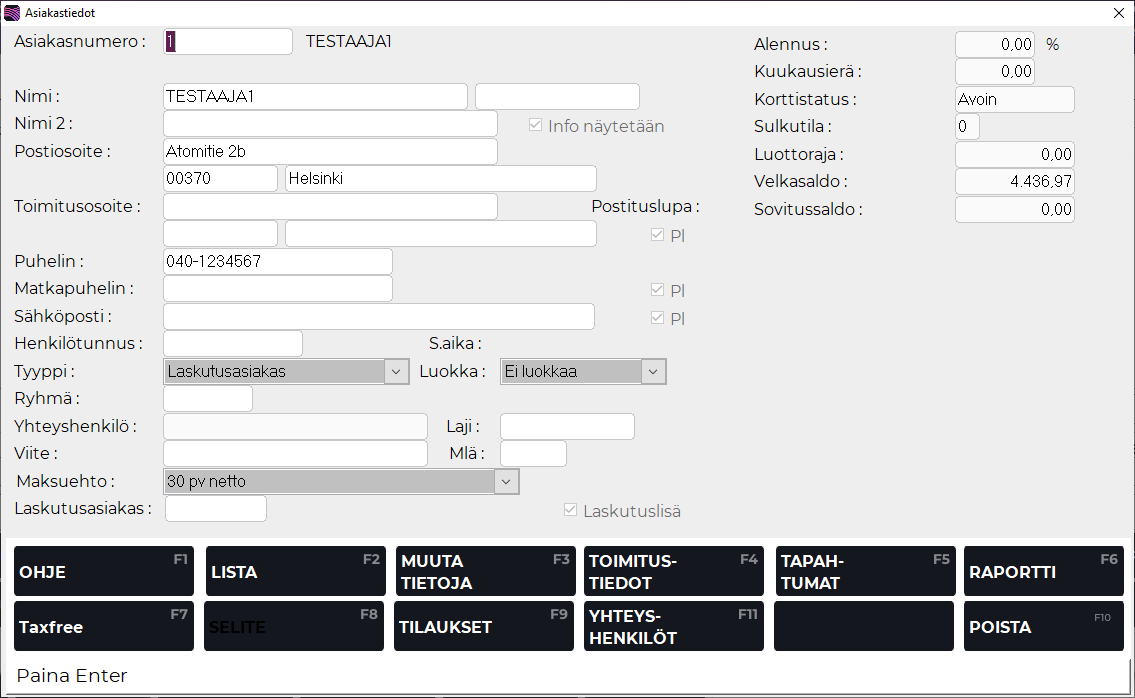Show TAPAHTUMAT transactions

[865, 571]
